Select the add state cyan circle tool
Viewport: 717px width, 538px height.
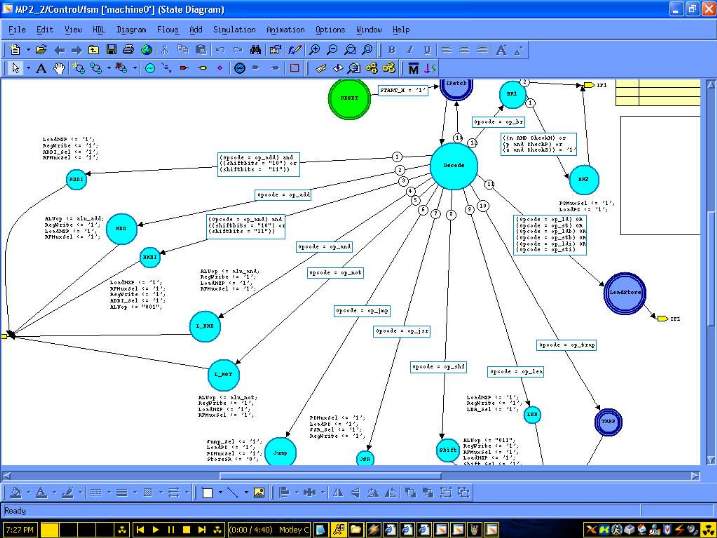tap(150, 68)
